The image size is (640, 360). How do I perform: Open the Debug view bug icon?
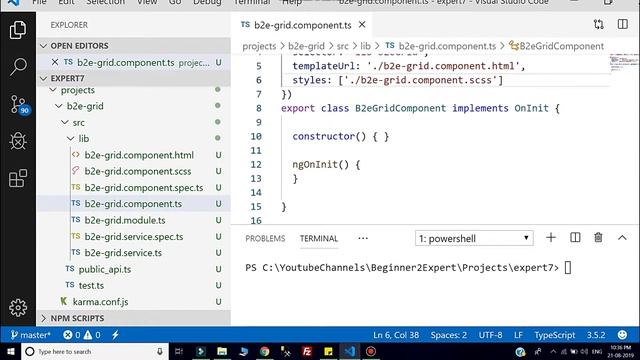(18, 141)
